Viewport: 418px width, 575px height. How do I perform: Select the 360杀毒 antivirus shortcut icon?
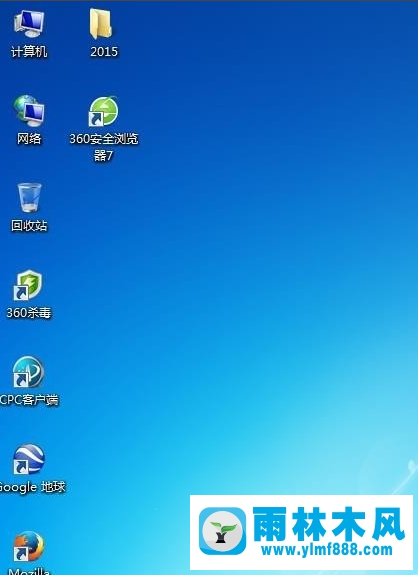tap(28, 285)
